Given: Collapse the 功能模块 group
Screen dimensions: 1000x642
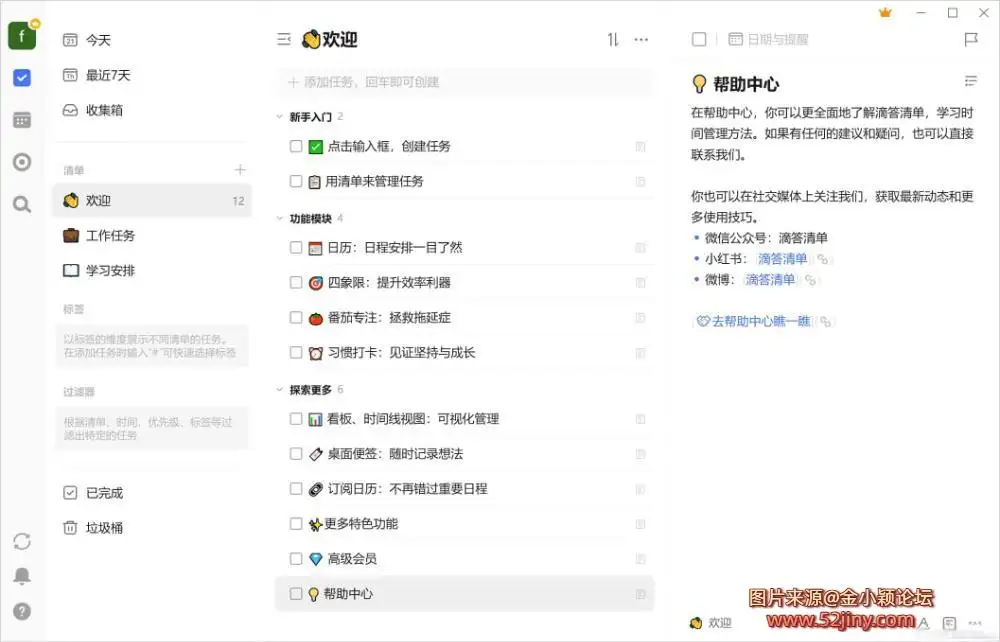Looking at the screenshot, I should click(280, 218).
